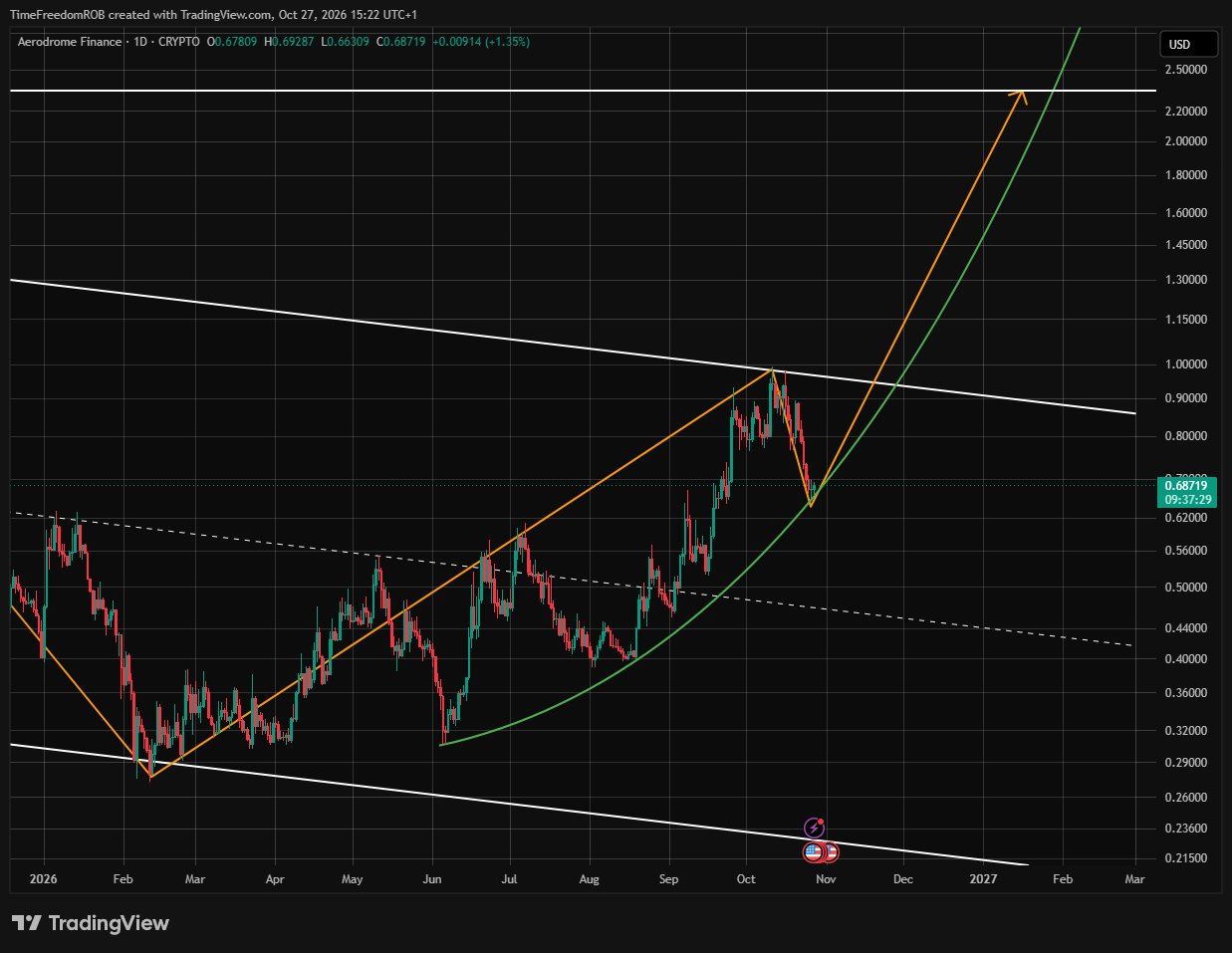
Task: Click the orange arrow head near 2.2
Action: [1018, 96]
